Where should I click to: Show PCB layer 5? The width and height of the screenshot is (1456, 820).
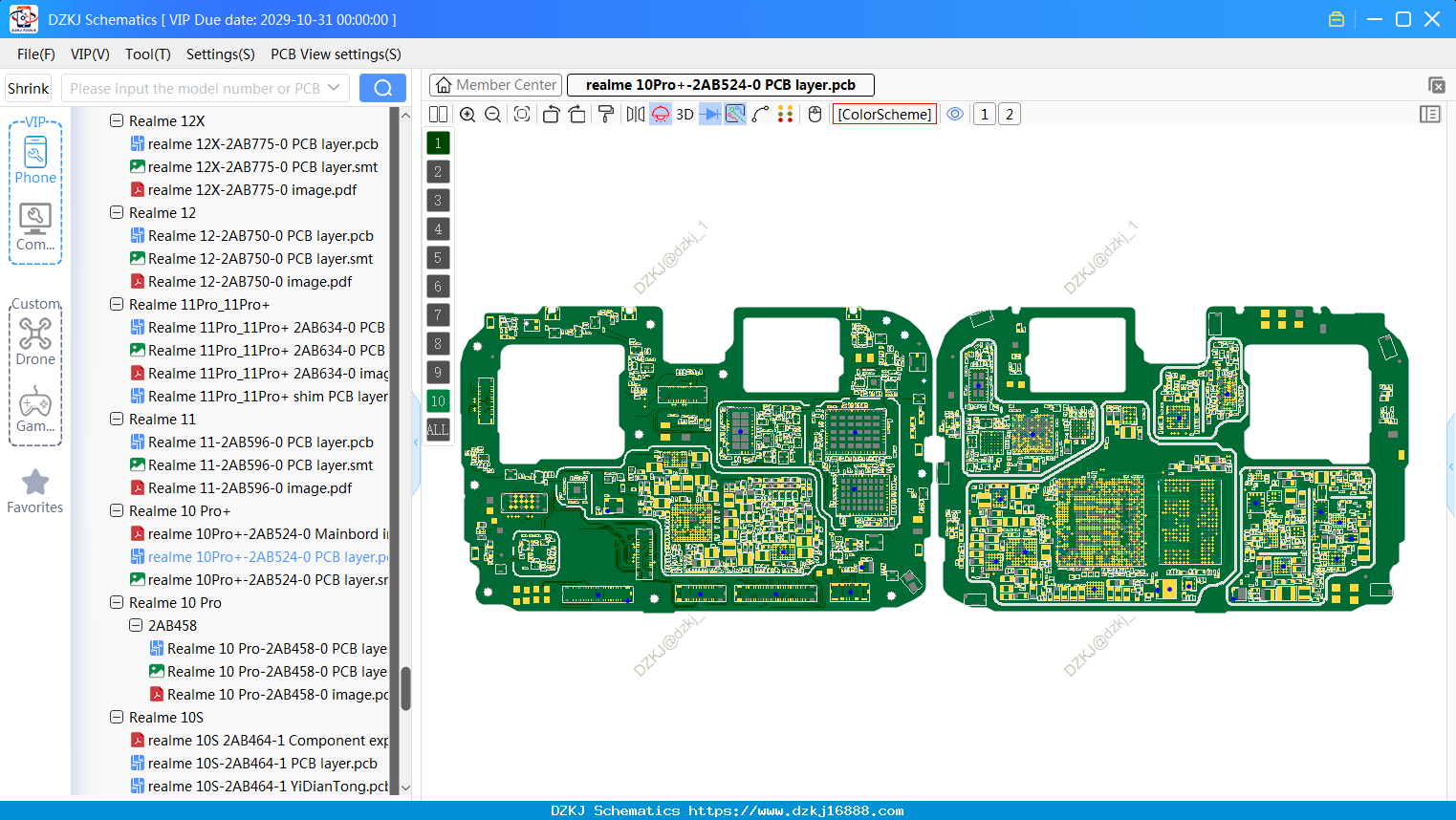tap(438, 258)
